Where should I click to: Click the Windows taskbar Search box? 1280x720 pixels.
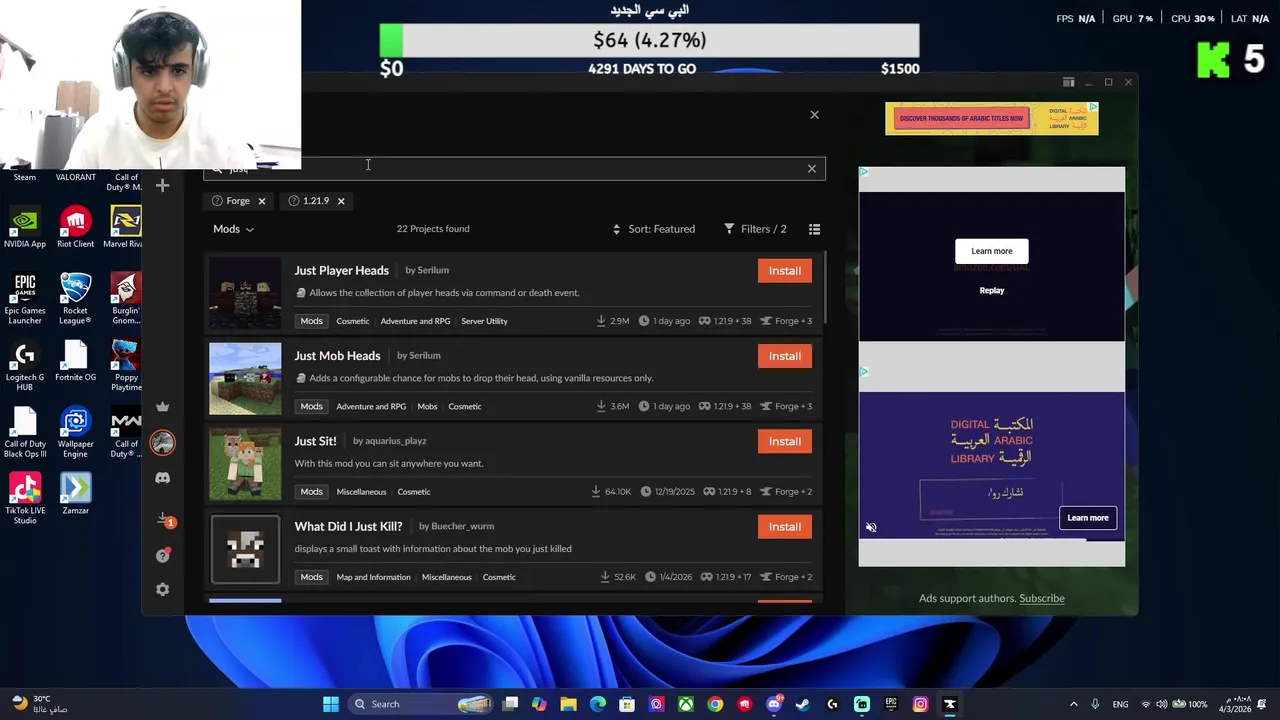[421, 704]
